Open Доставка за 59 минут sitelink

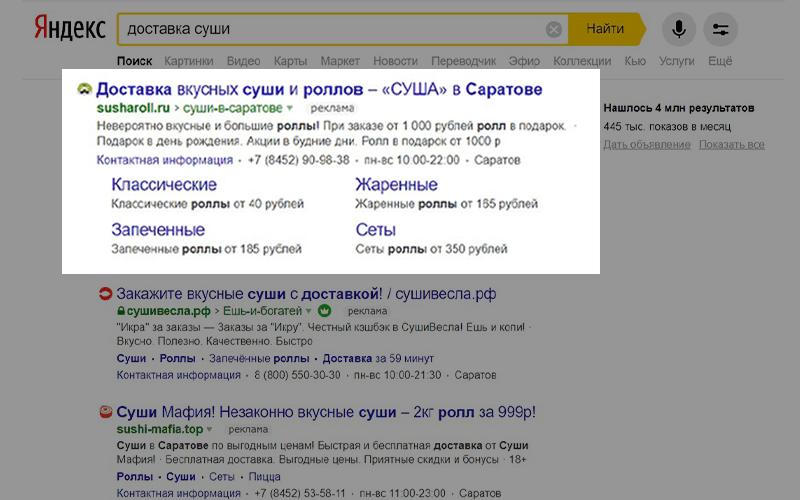[378, 358]
